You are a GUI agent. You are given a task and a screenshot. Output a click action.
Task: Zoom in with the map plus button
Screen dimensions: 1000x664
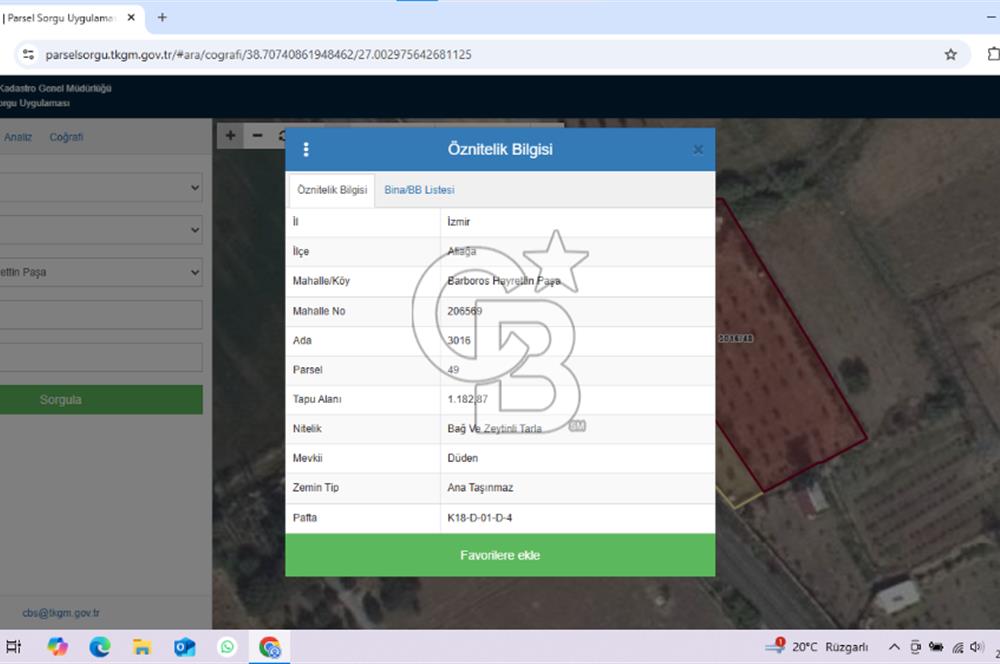(x=230, y=135)
